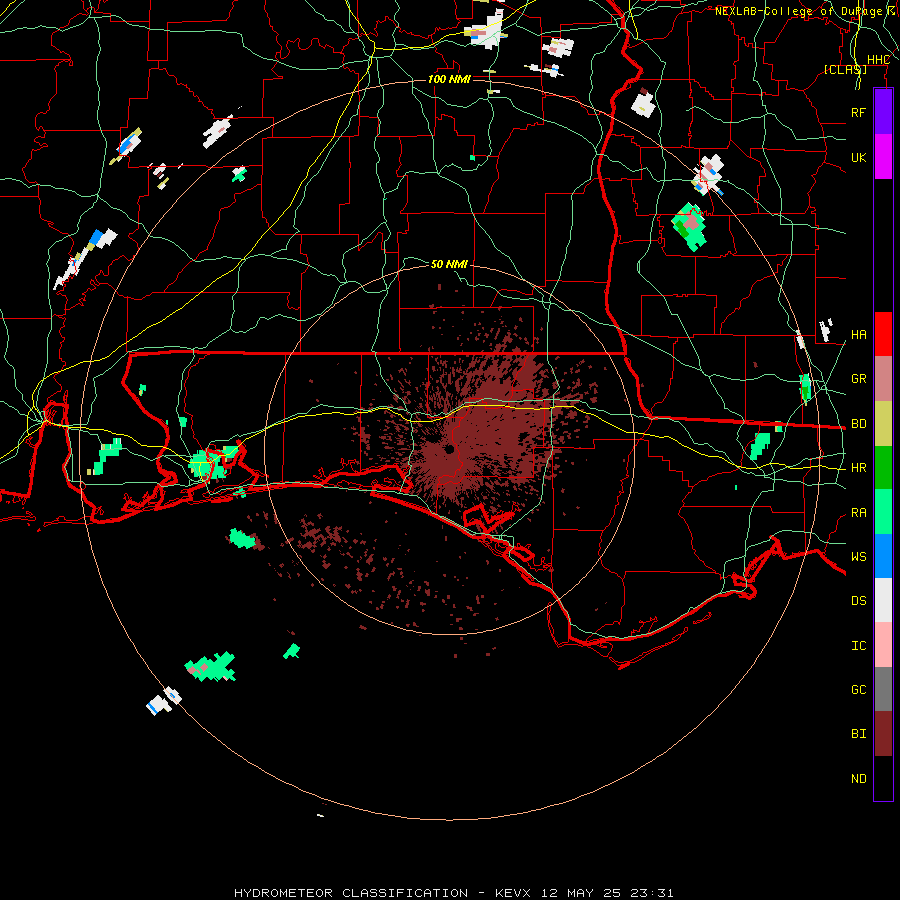This screenshot has width=900, height=900.
Task: Click the red HA legend color swatch
Action: point(883,334)
